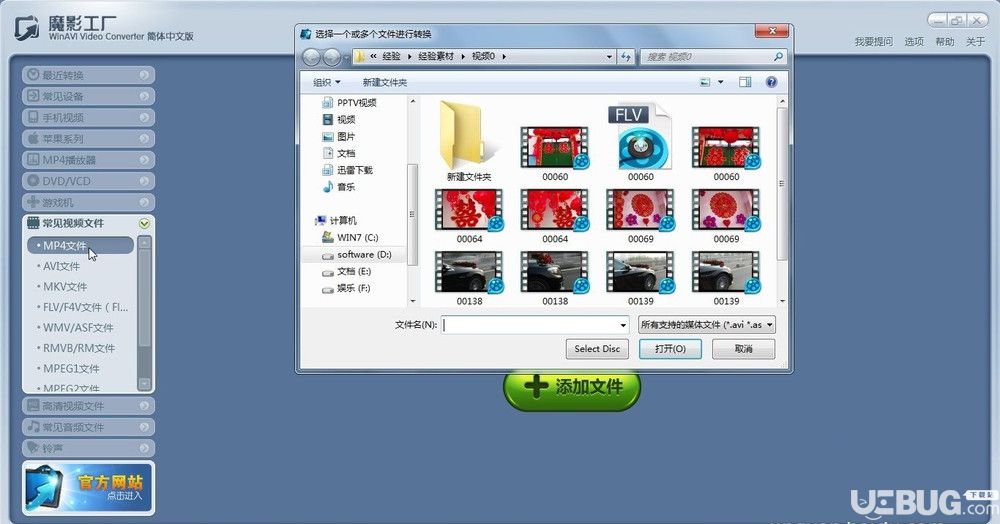The image size is (1000, 524).
Task: Select 视频 library in navigation pane
Action: click(339, 119)
